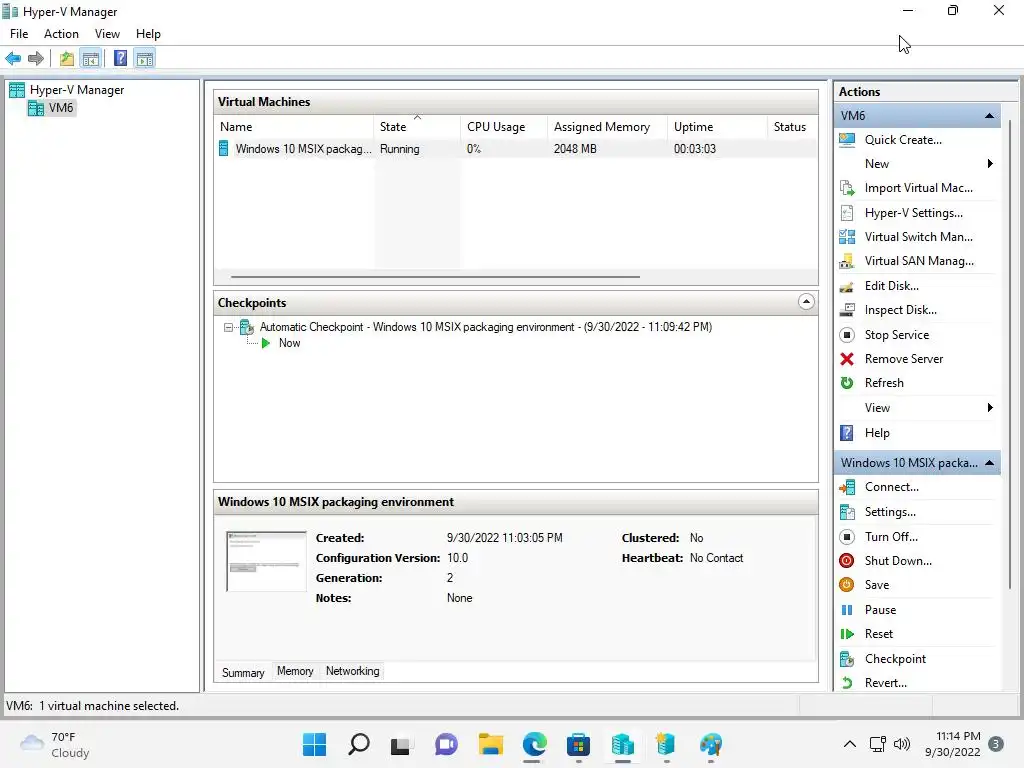Click the Actions pane vertical scrollbar
Screen dimensions: 1024x768
point(1010,353)
